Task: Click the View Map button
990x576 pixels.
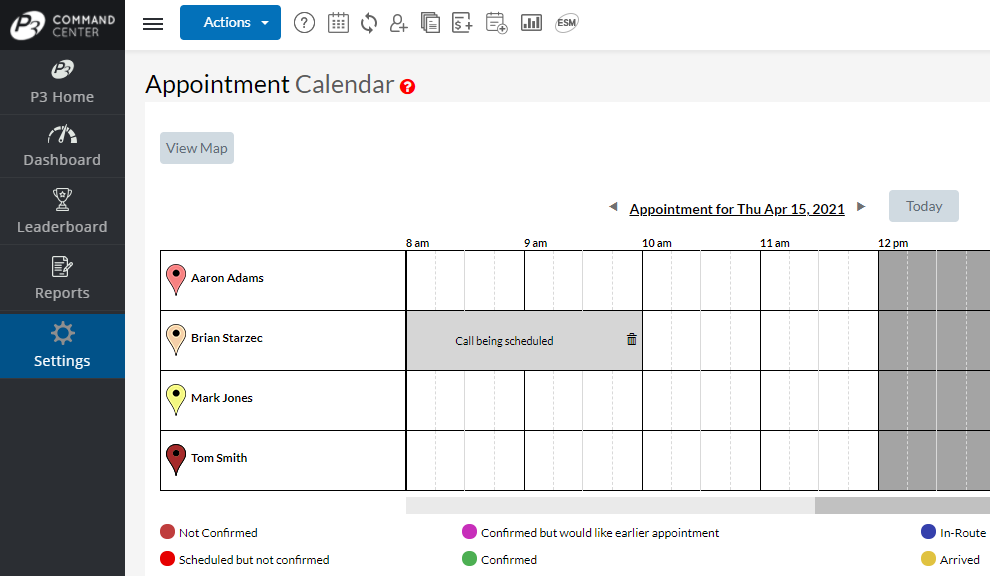Action: [x=196, y=147]
